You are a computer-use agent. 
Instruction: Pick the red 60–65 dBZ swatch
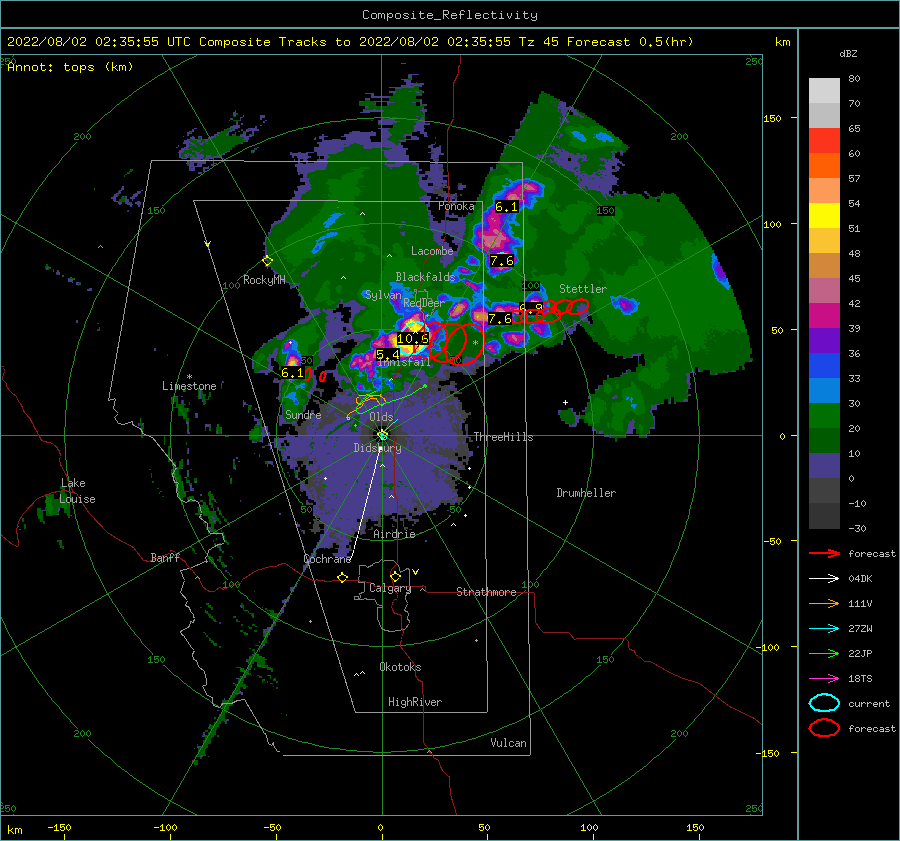point(824,141)
